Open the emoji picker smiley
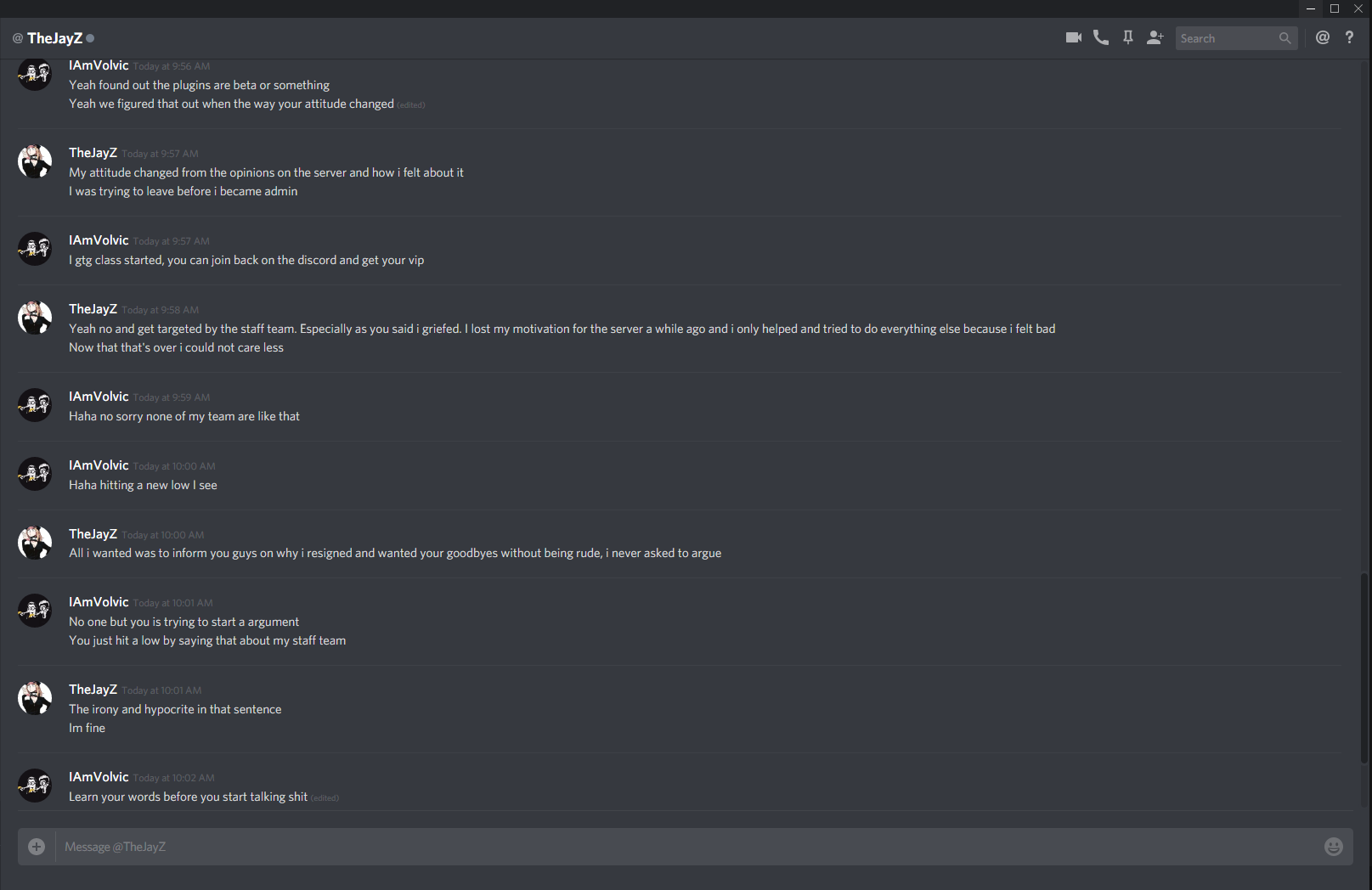1372x890 pixels. tap(1334, 847)
